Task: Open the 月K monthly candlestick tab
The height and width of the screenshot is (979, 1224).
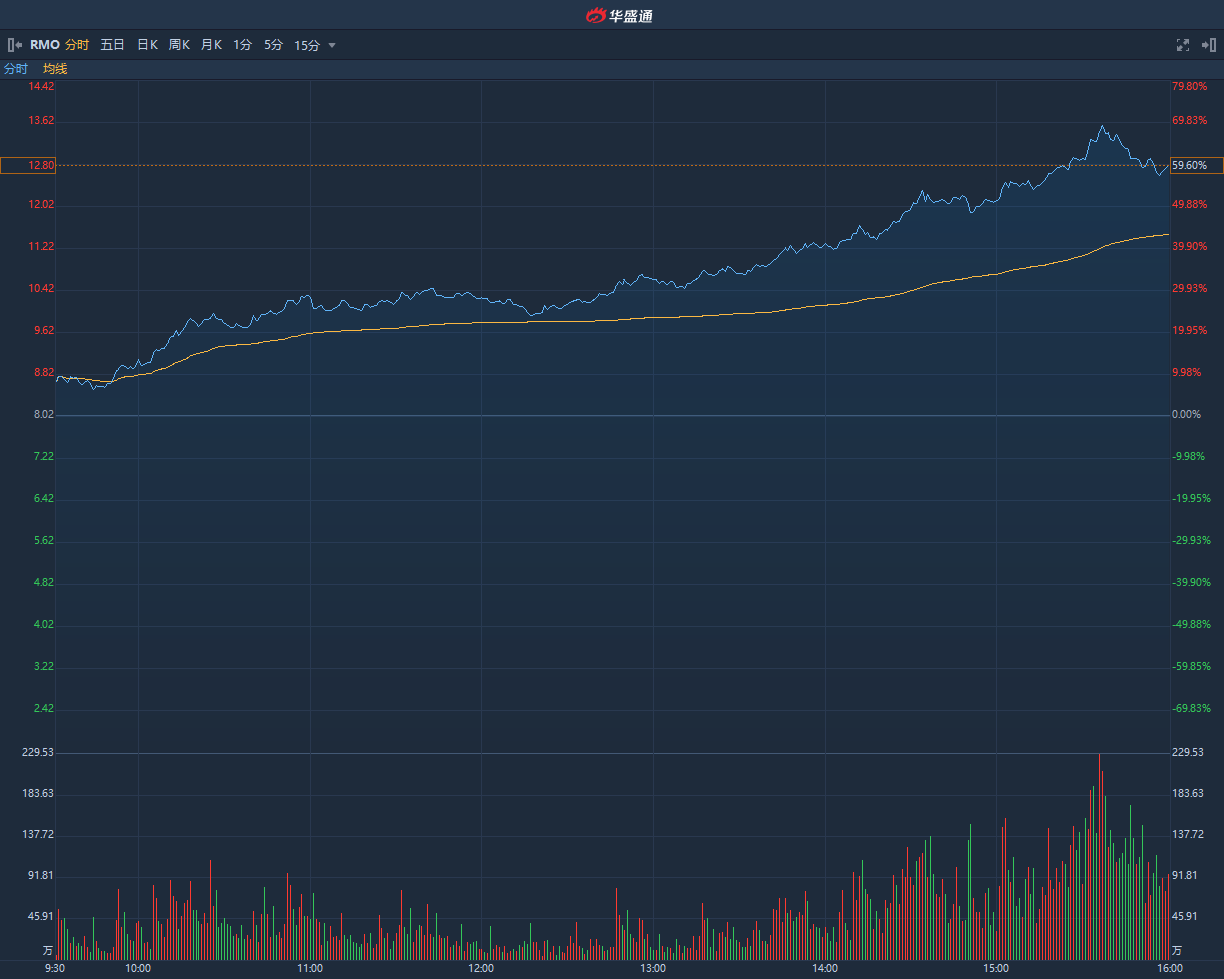Action: [x=211, y=45]
